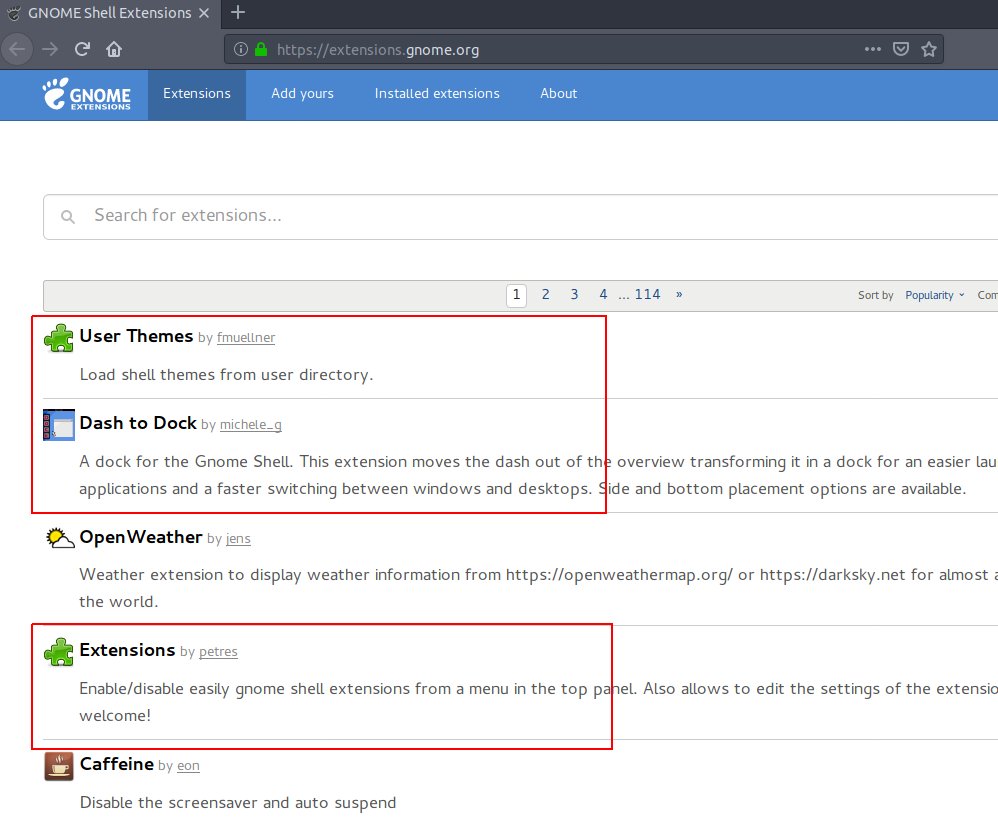Screen dimensions: 998x820
Task: Open author jens's profile
Action: coord(238,539)
